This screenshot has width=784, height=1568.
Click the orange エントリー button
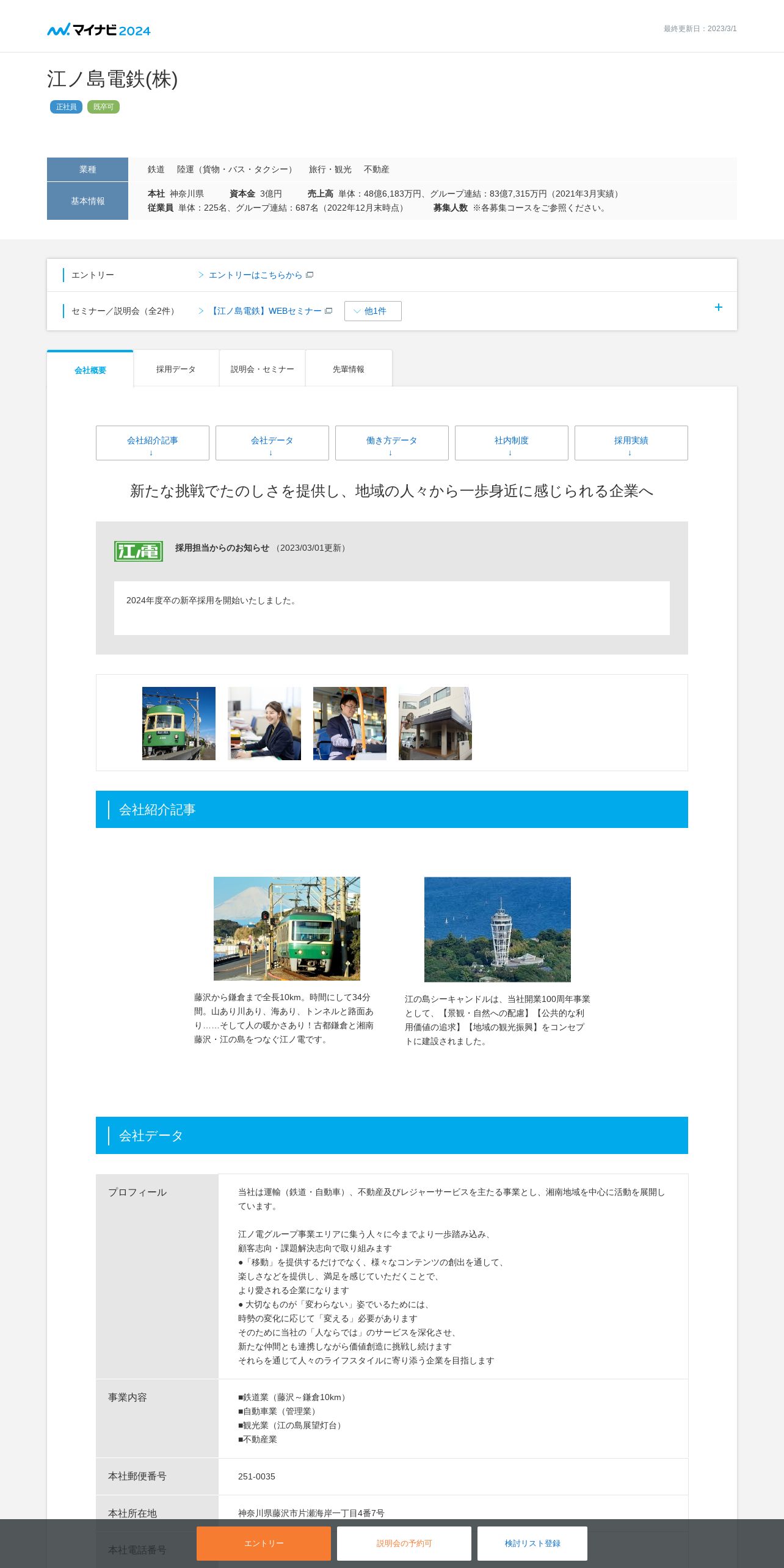click(264, 1543)
